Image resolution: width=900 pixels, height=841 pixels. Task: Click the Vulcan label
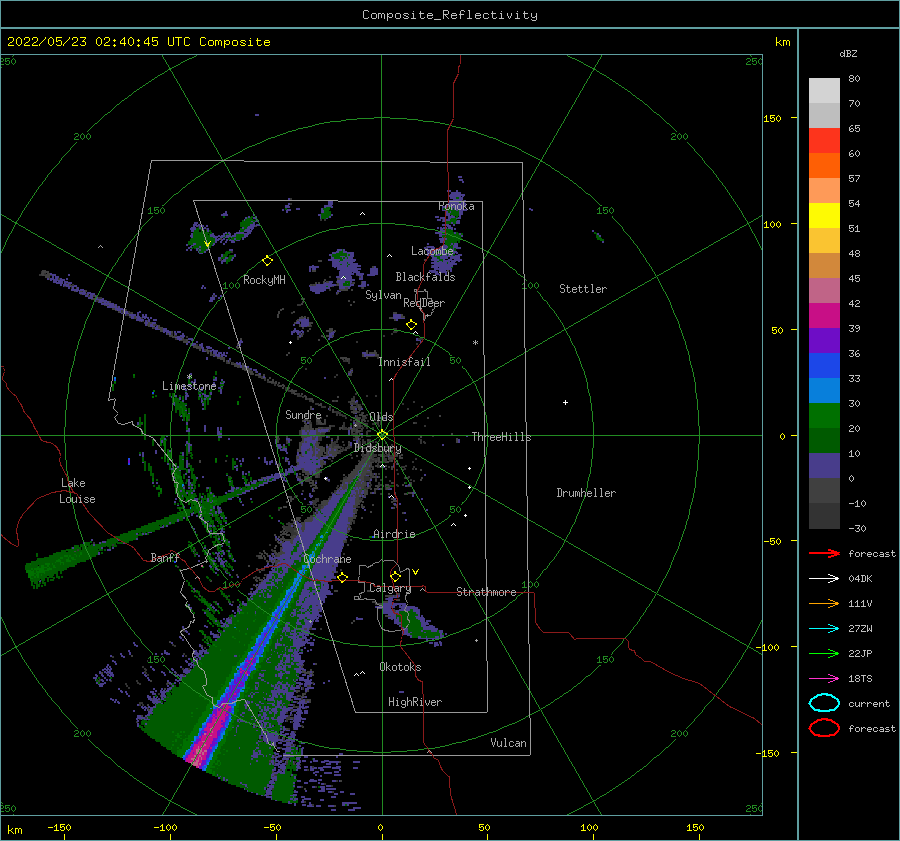(509, 743)
